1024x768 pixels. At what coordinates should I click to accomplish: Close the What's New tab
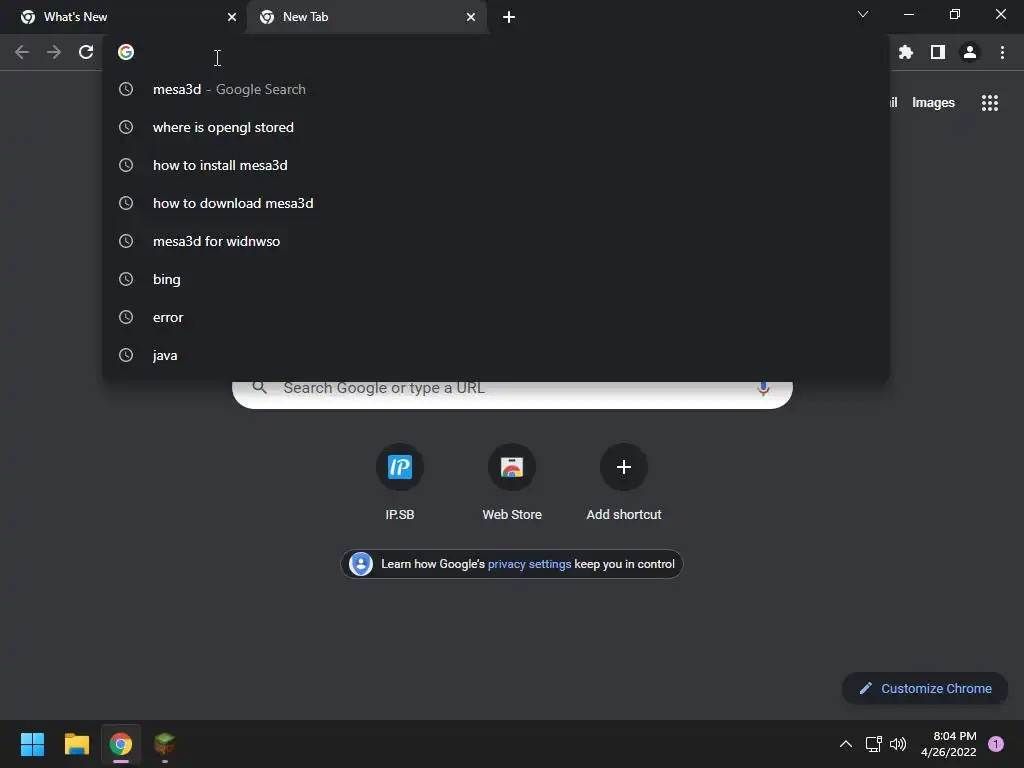pos(232,17)
